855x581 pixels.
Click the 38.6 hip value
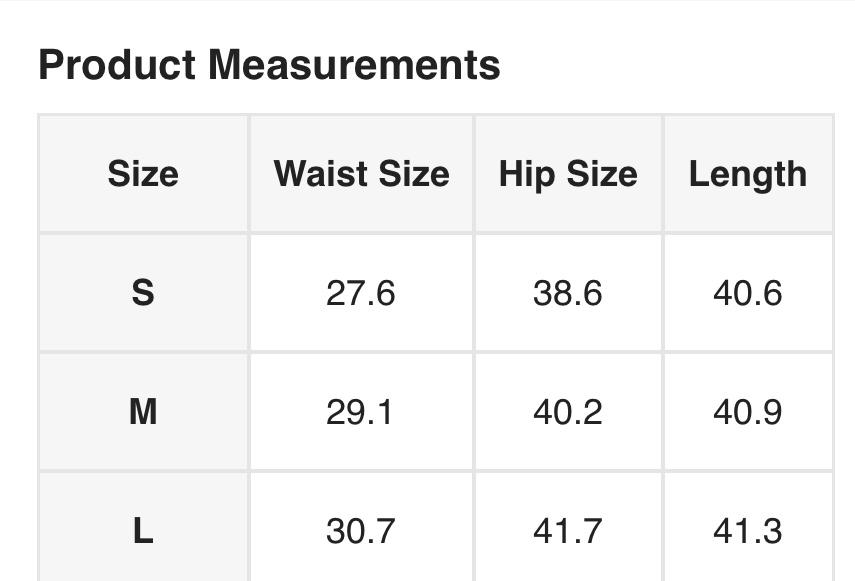[568, 293]
